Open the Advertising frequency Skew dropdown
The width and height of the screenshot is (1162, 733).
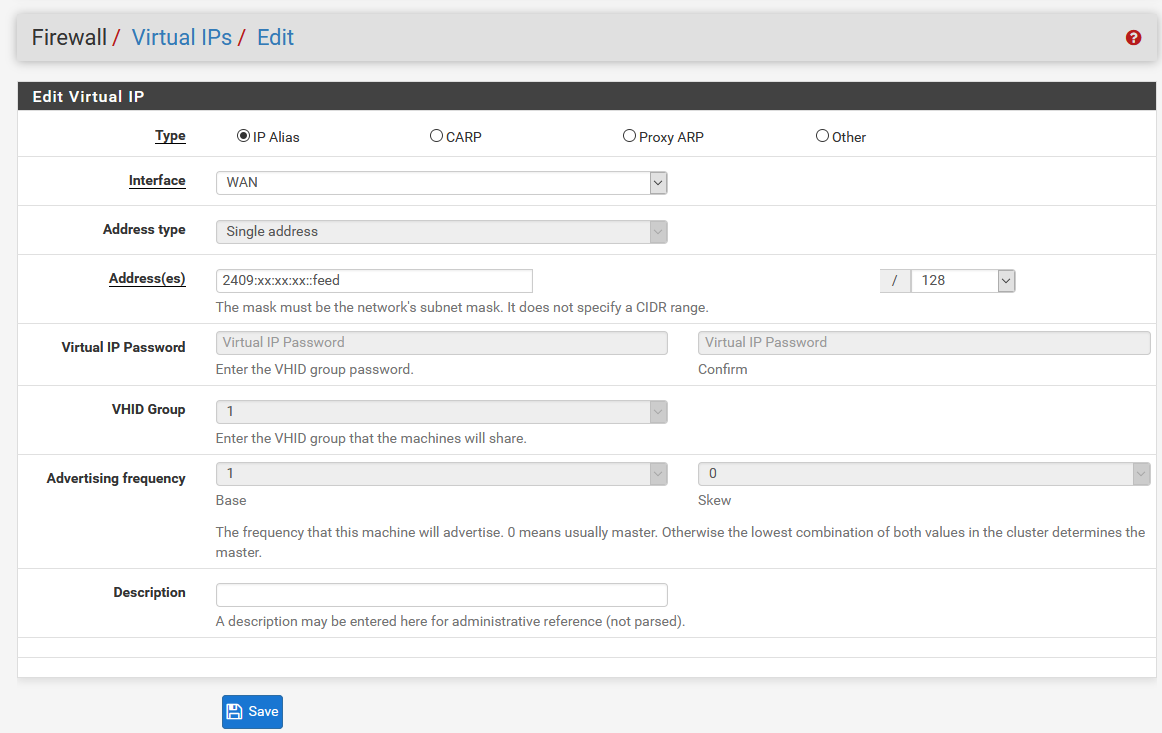924,474
